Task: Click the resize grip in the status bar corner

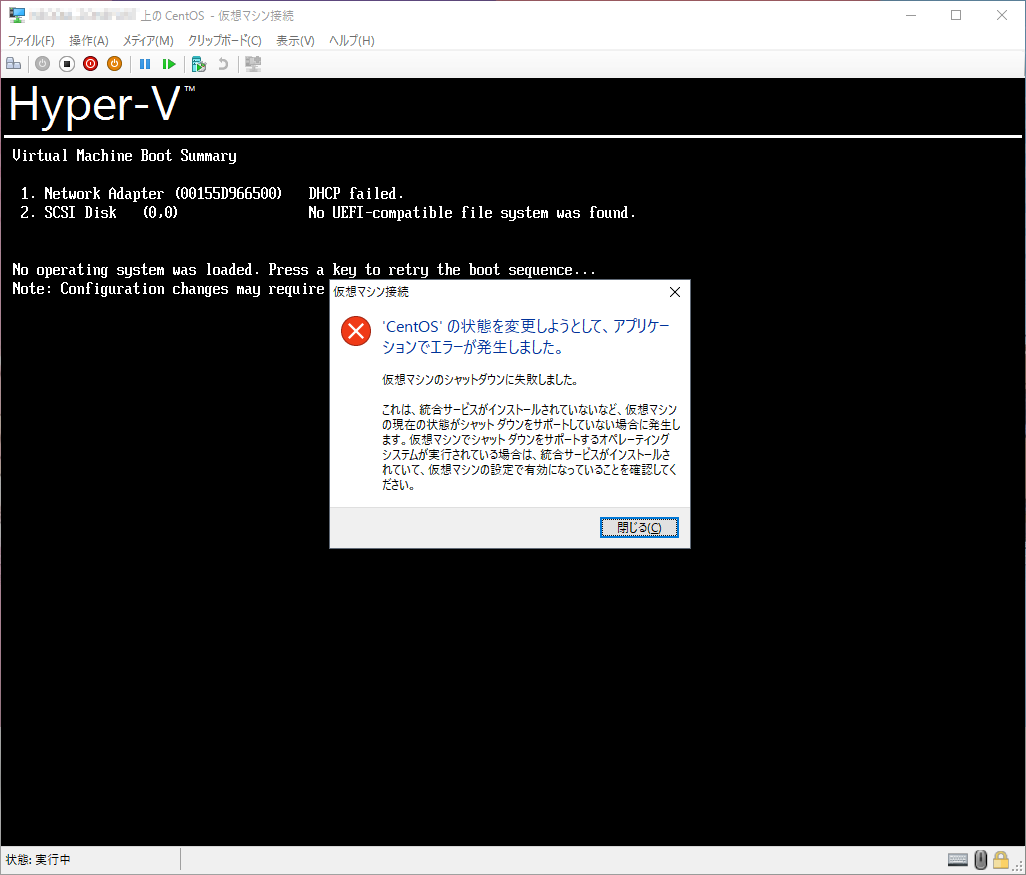Action: pyautogui.click(x=1018, y=866)
